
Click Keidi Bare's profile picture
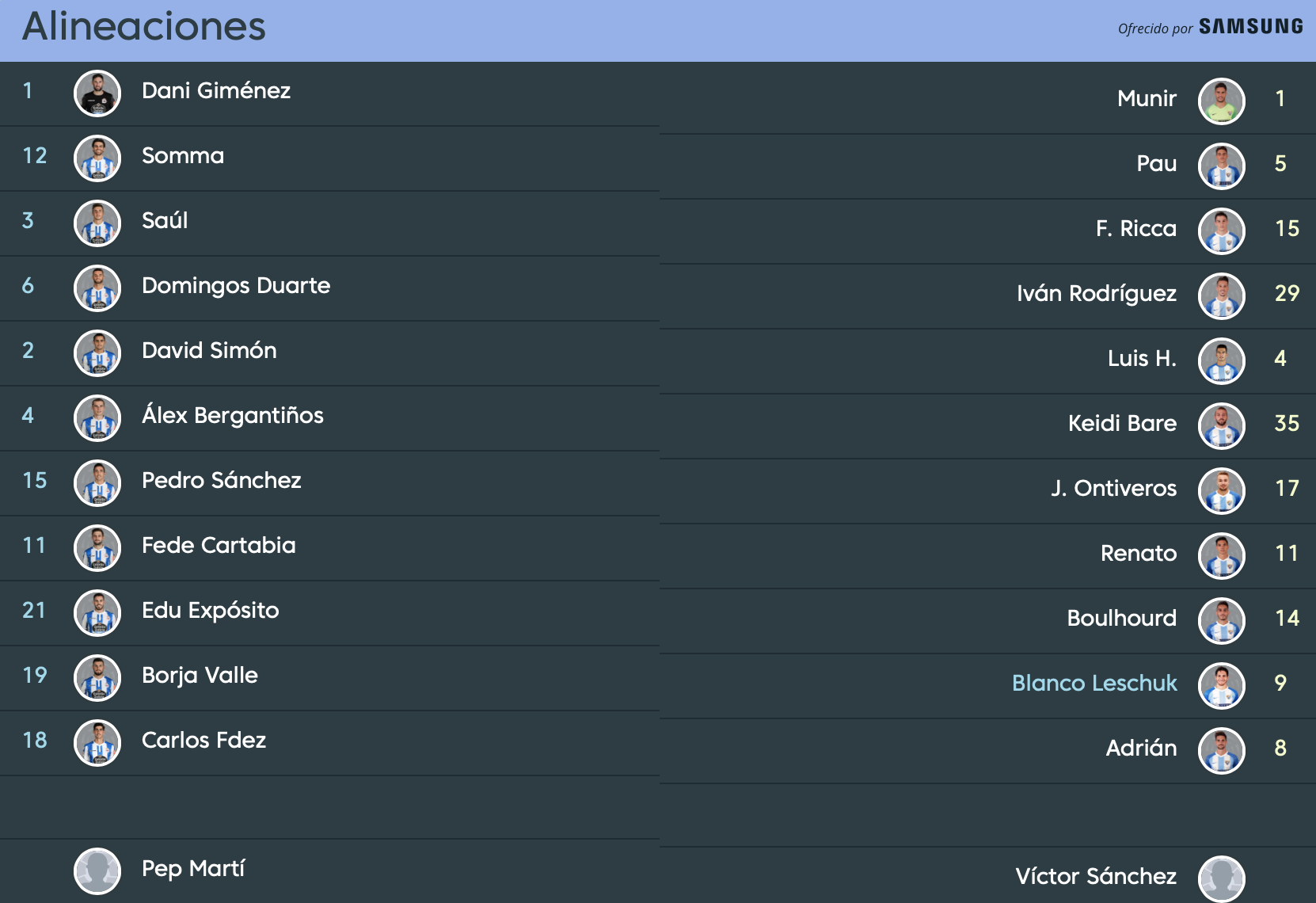pyautogui.click(x=1222, y=426)
